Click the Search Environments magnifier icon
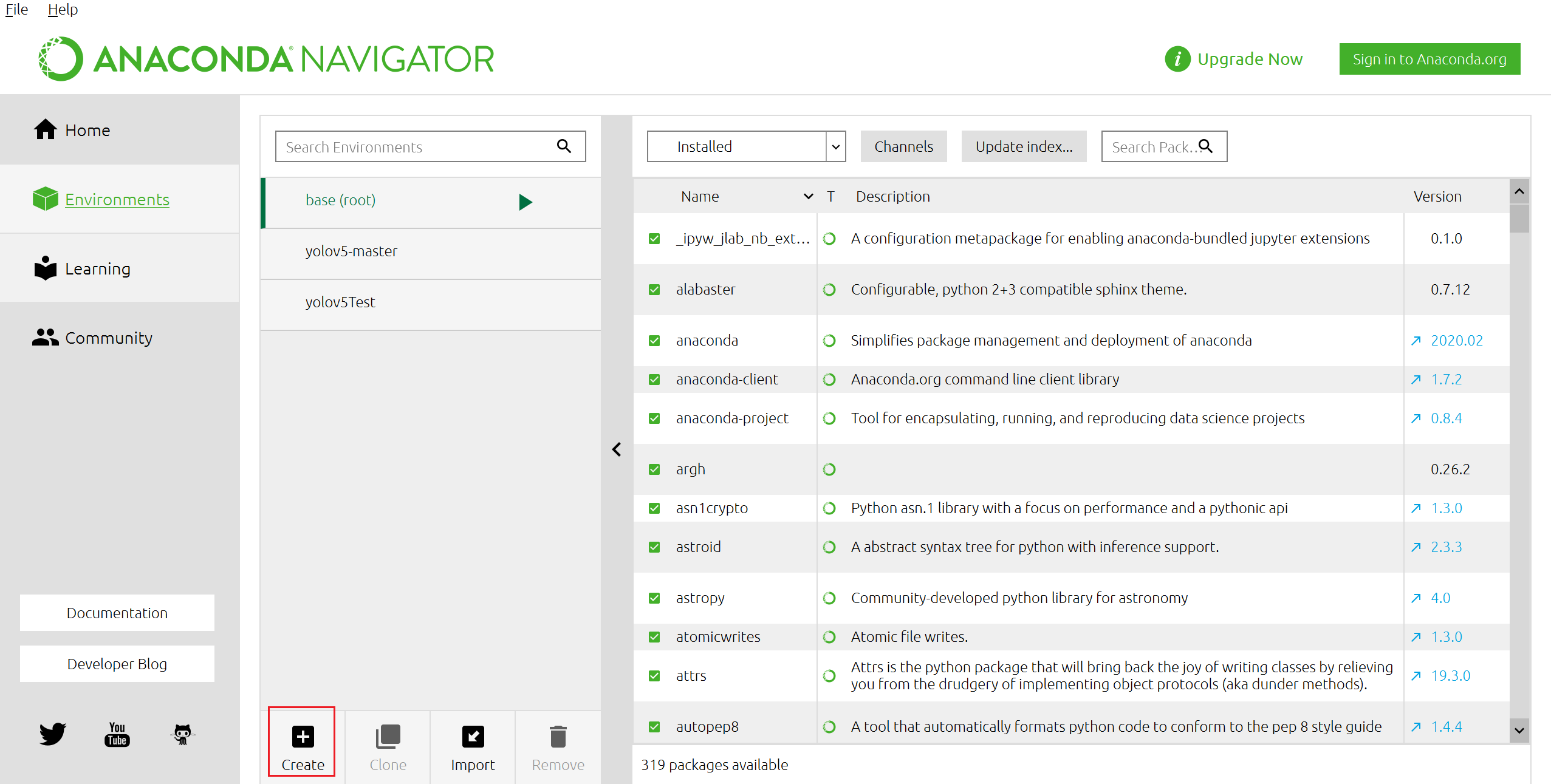The width and height of the screenshot is (1551, 784). click(564, 146)
